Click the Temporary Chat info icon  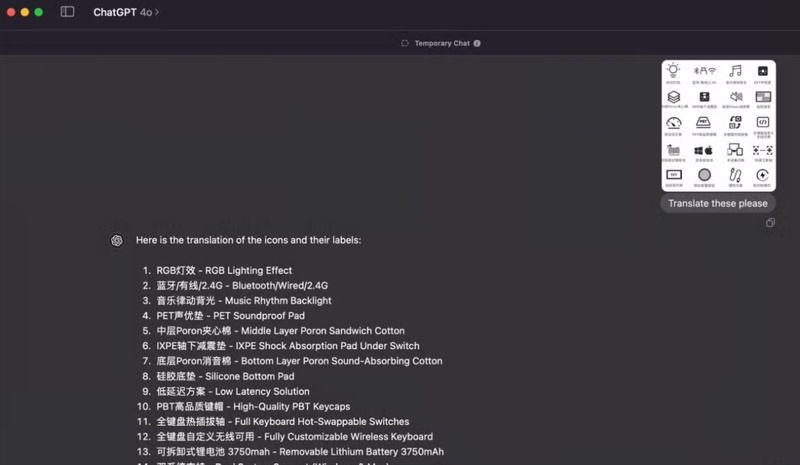click(477, 43)
